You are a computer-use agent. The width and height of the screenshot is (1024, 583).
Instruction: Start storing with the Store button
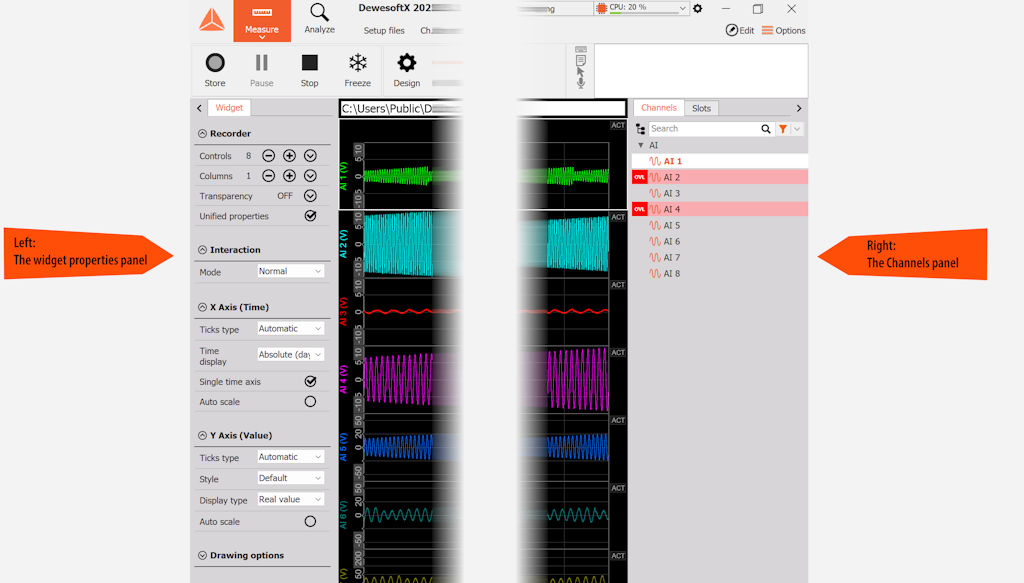coord(215,70)
